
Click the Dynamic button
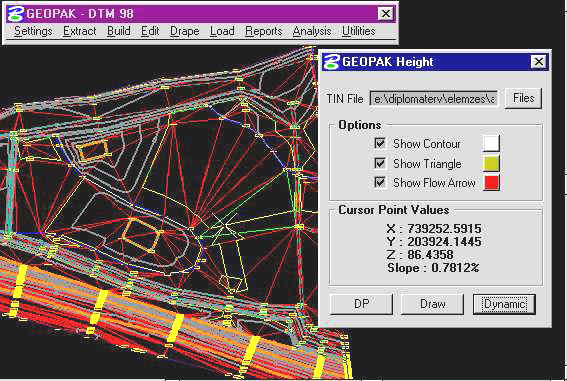504,304
